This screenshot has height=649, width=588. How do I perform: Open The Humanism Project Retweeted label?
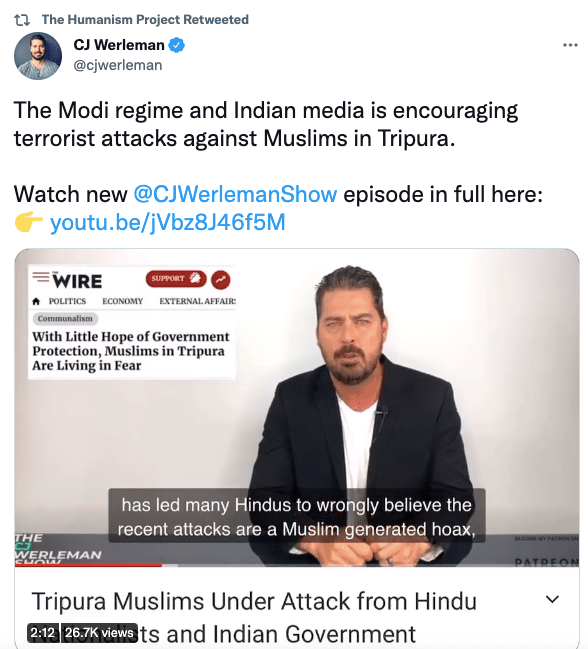pyautogui.click(x=145, y=19)
